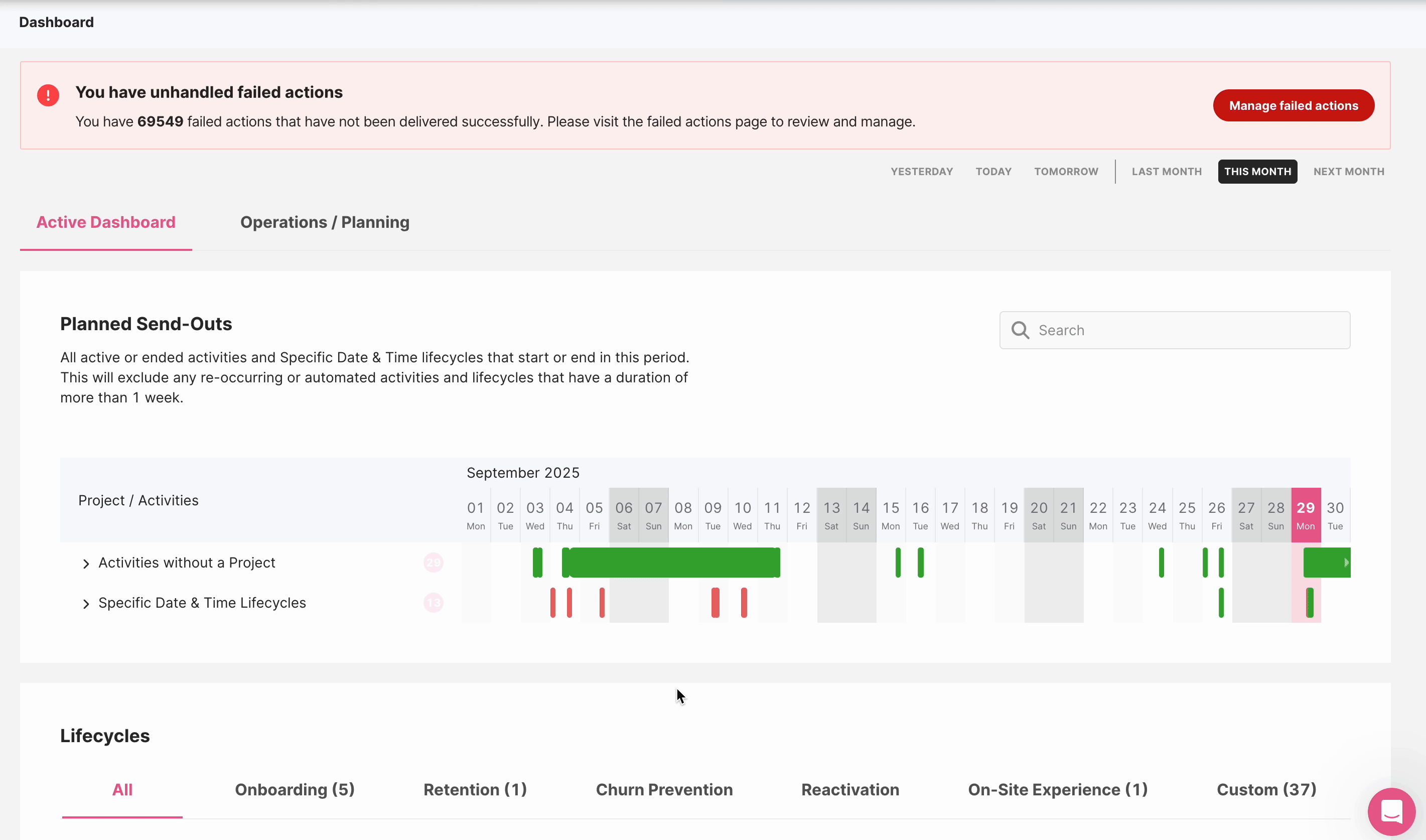Click the red alert exclamation icon

(x=48, y=95)
